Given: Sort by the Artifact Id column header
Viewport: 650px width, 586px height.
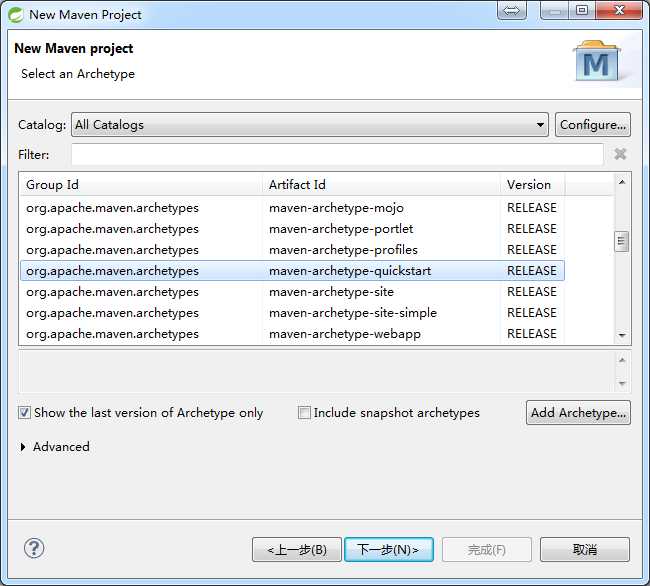Looking at the screenshot, I should 381,184.
